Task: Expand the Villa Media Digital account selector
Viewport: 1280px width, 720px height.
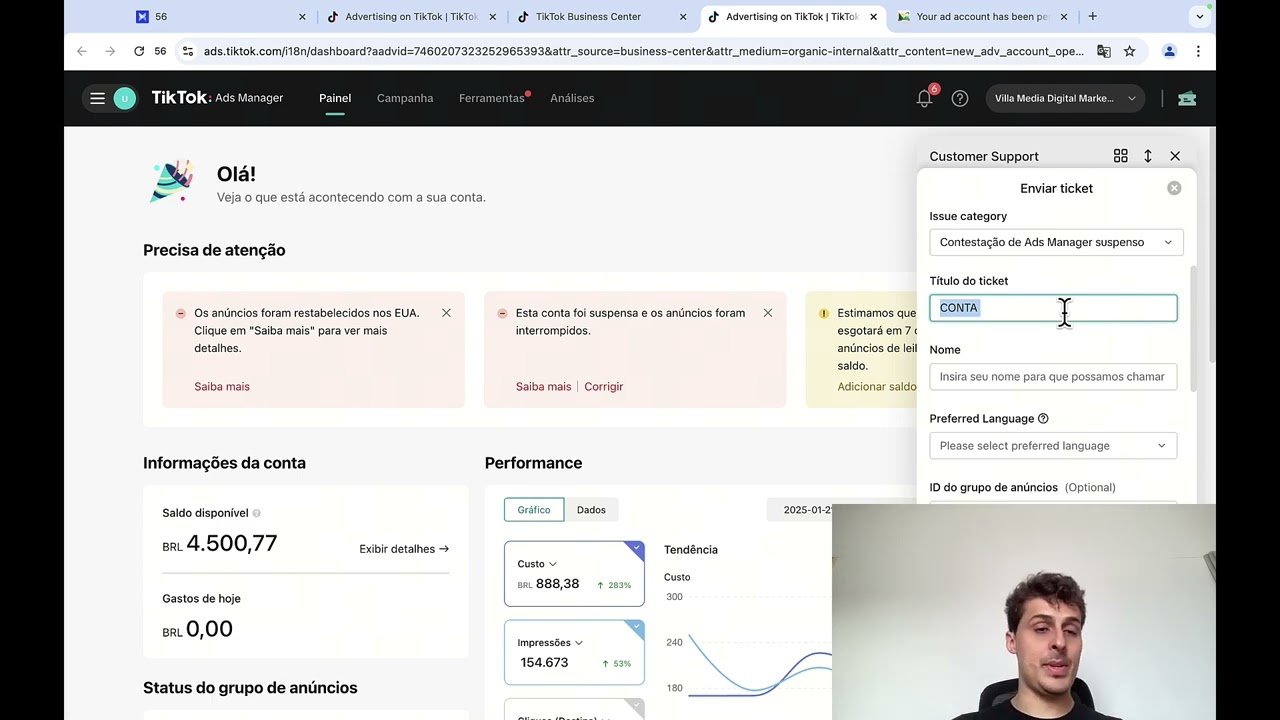Action: point(1065,98)
